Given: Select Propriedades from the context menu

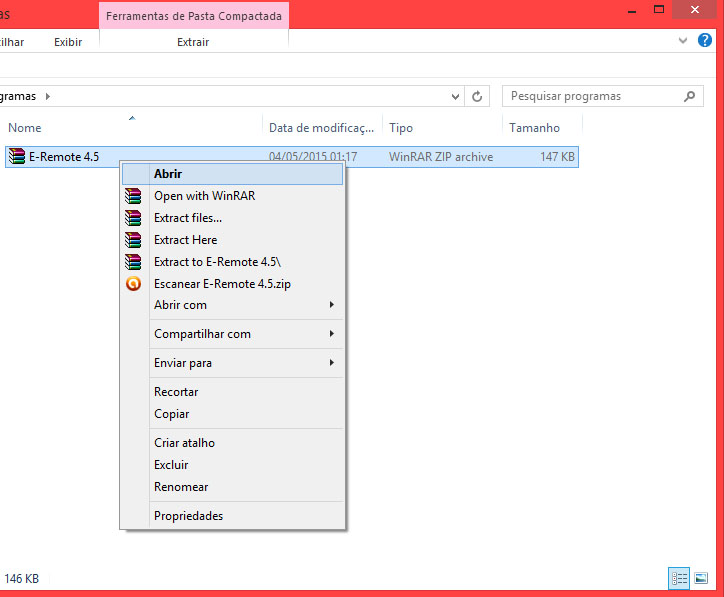Looking at the screenshot, I should [188, 516].
